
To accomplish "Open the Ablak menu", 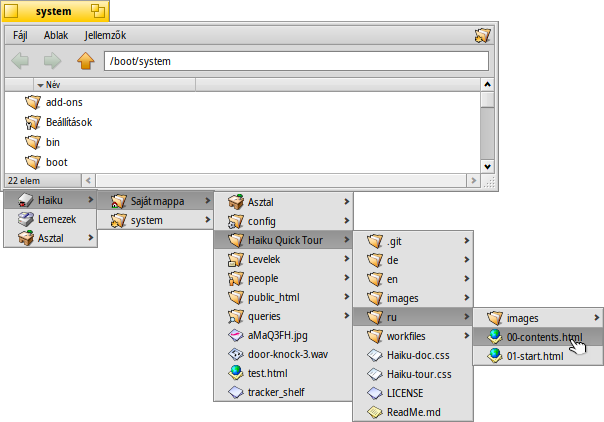I will click(x=56, y=35).
